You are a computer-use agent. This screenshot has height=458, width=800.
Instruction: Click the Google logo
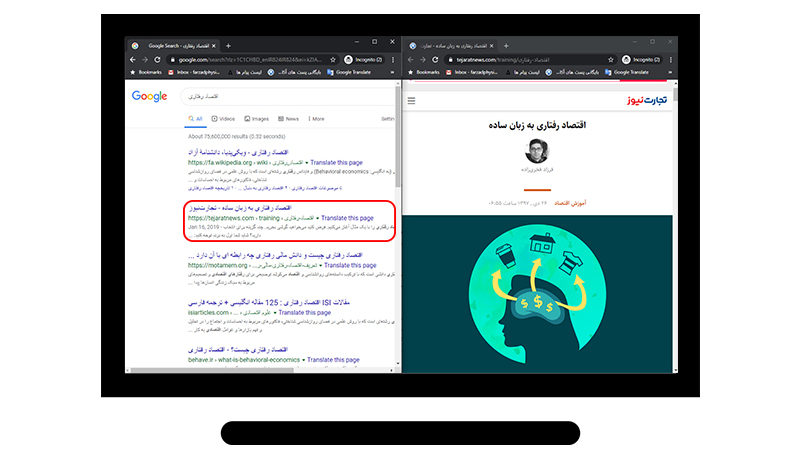click(x=149, y=96)
